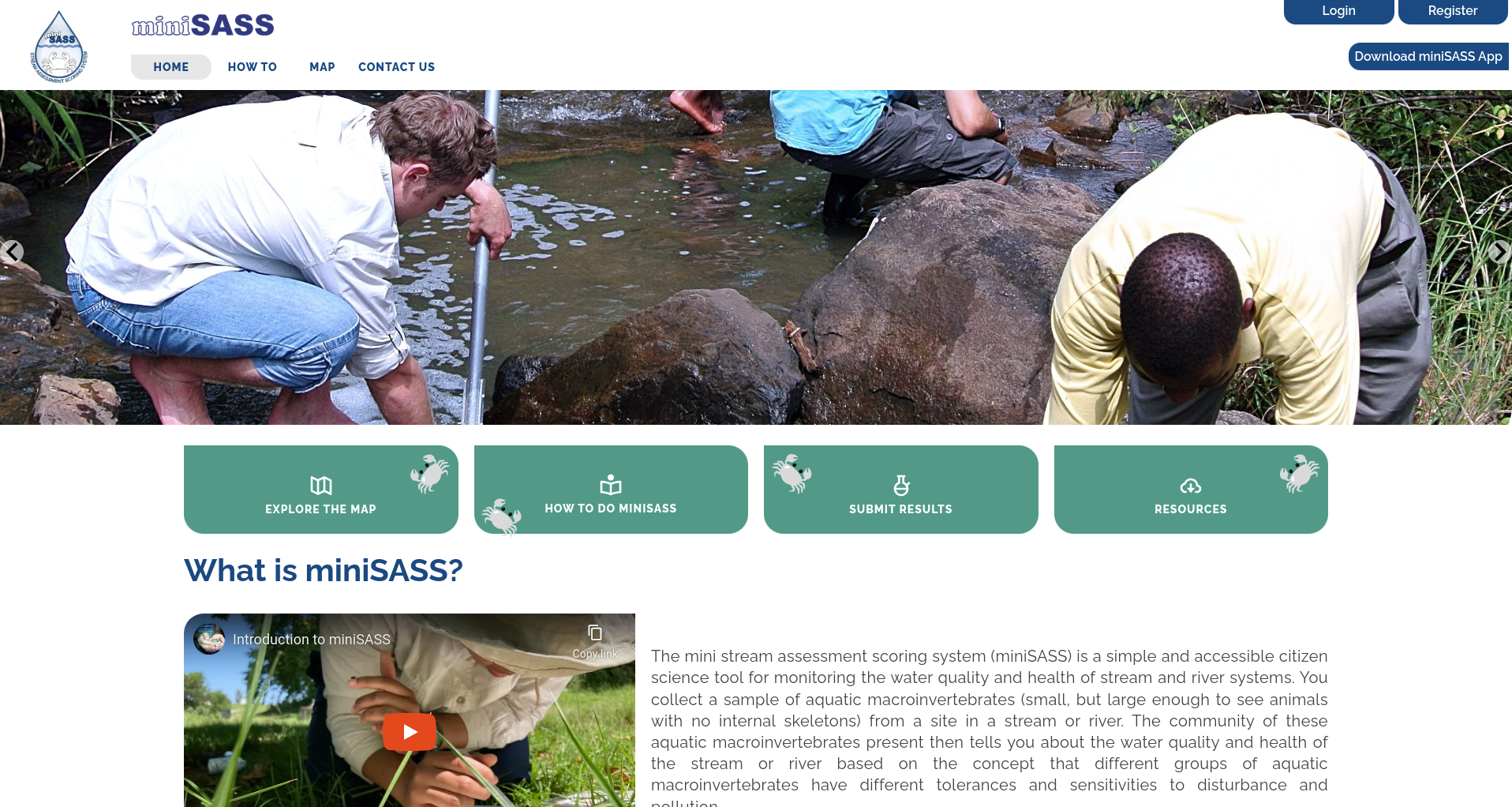1512x807 pixels.
Task: Click the miniSASS water-drop logo
Action: (x=59, y=47)
